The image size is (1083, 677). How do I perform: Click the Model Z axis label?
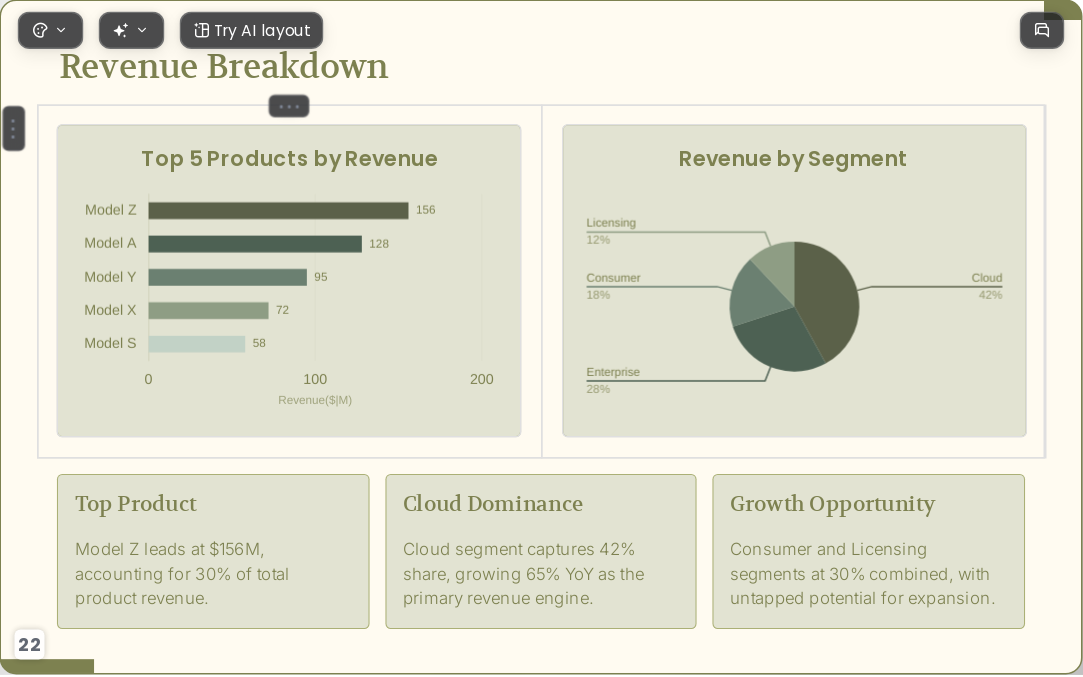click(x=111, y=210)
